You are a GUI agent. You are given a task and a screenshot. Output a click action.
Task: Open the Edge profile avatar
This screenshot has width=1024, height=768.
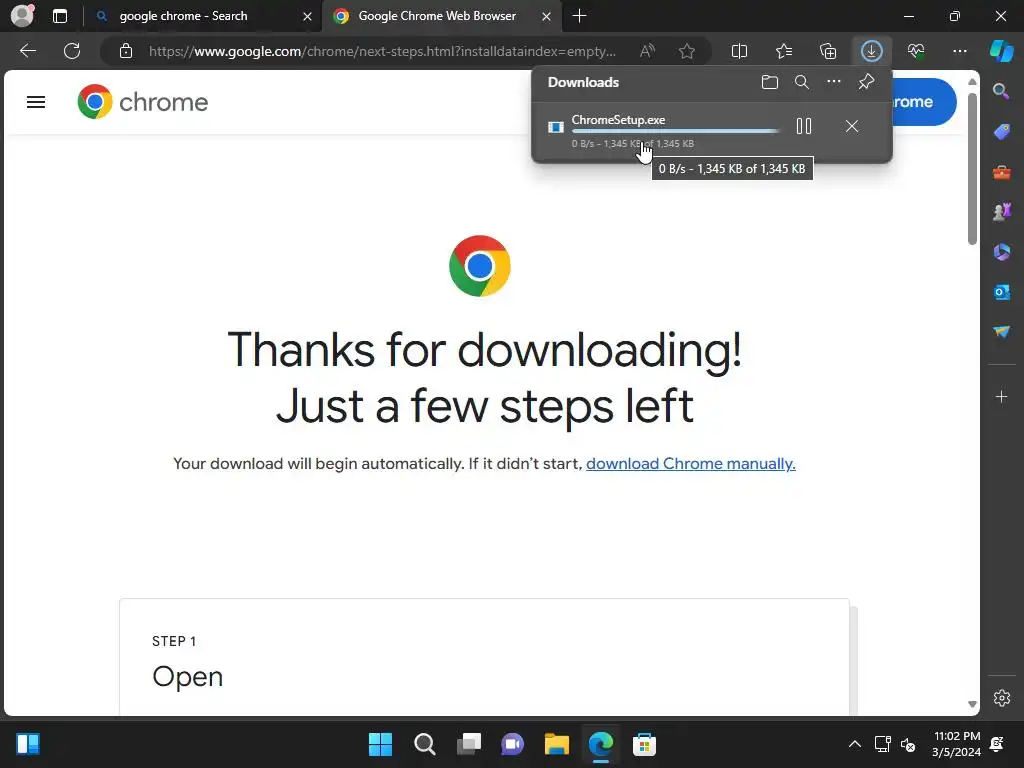pos(22,16)
